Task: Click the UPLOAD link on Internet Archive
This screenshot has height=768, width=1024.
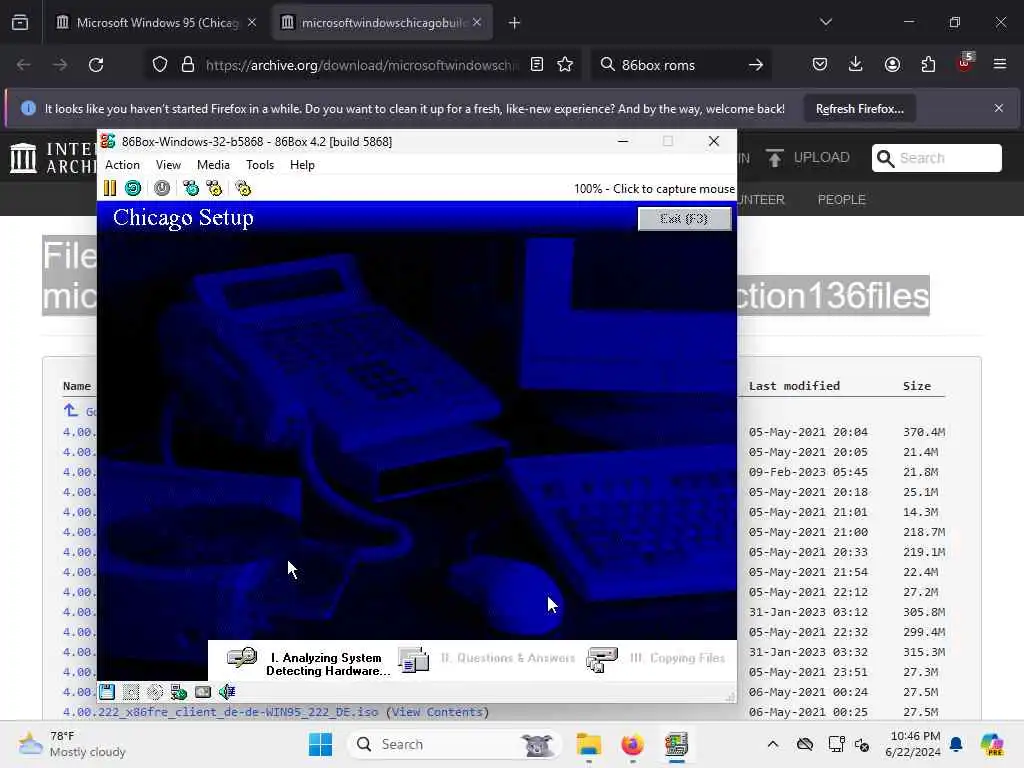Action: click(808, 158)
